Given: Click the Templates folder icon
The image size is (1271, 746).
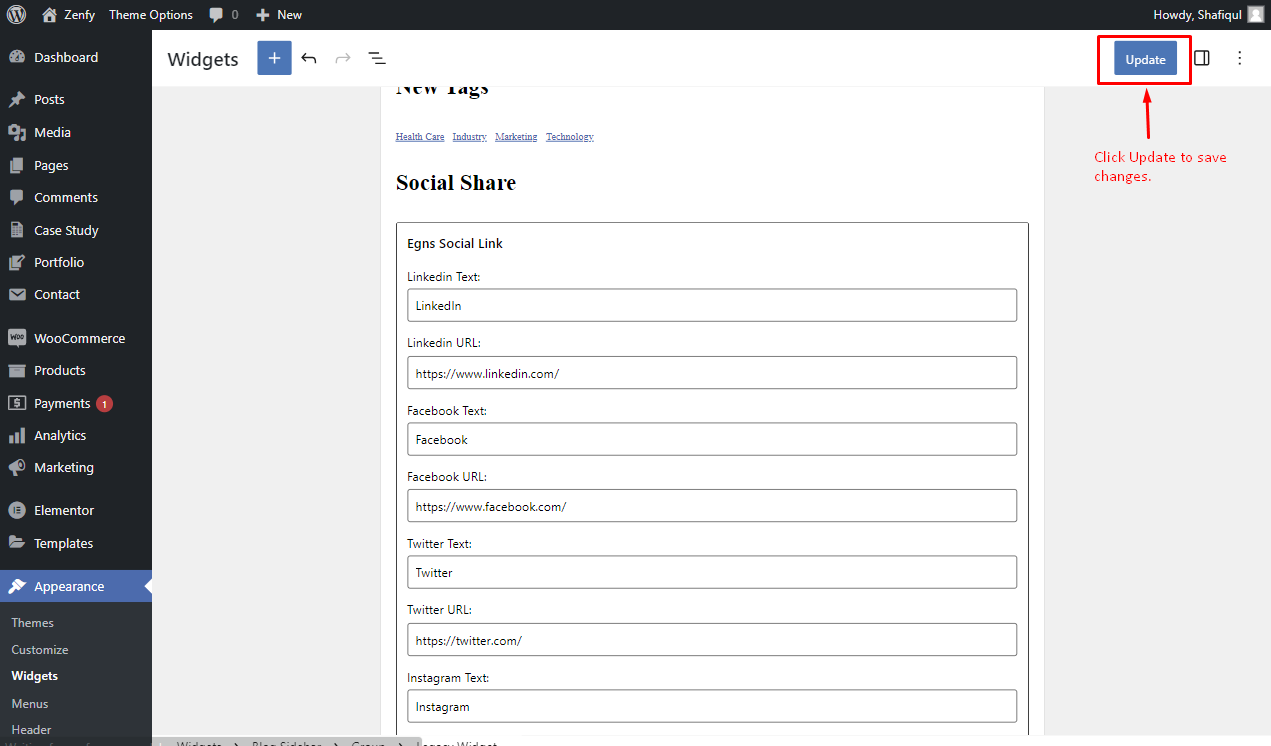Looking at the screenshot, I should [x=17, y=543].
